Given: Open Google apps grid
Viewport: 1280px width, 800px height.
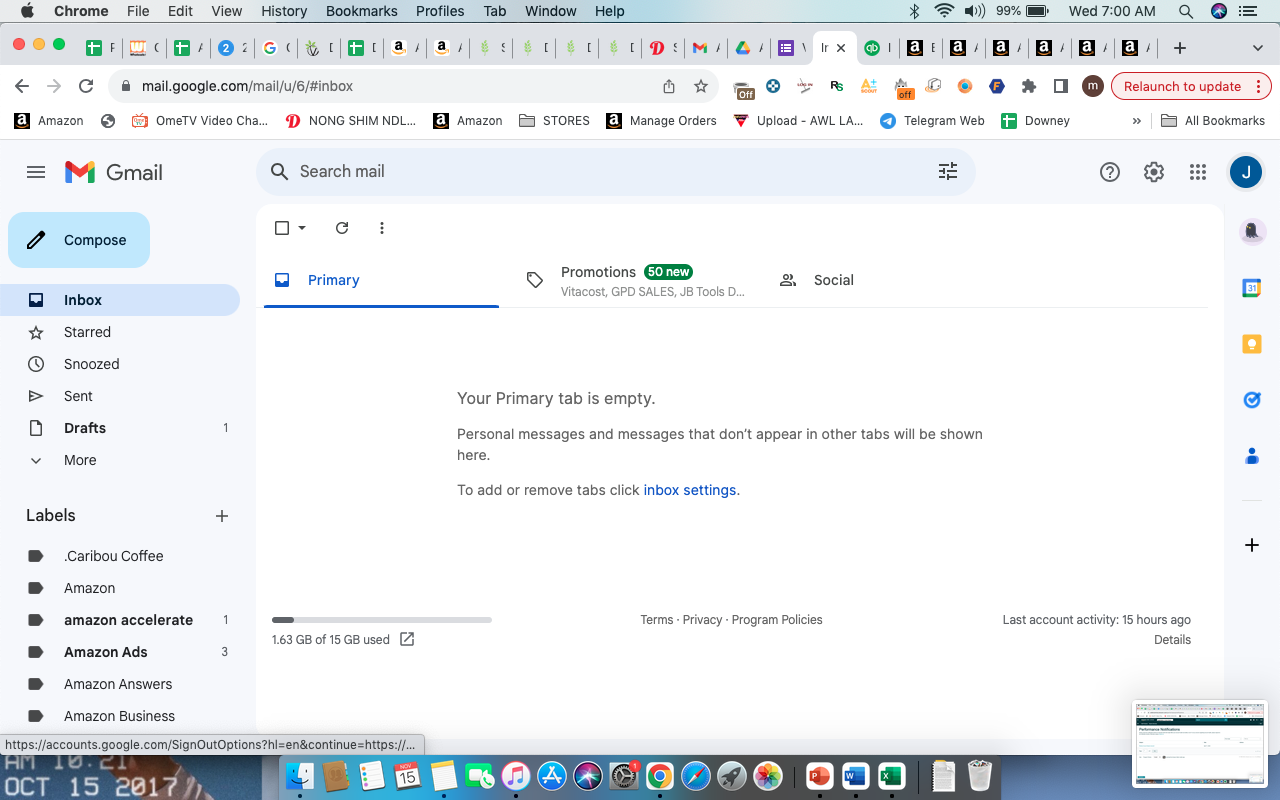Looking at the screenshot, I should (1198, 172).
